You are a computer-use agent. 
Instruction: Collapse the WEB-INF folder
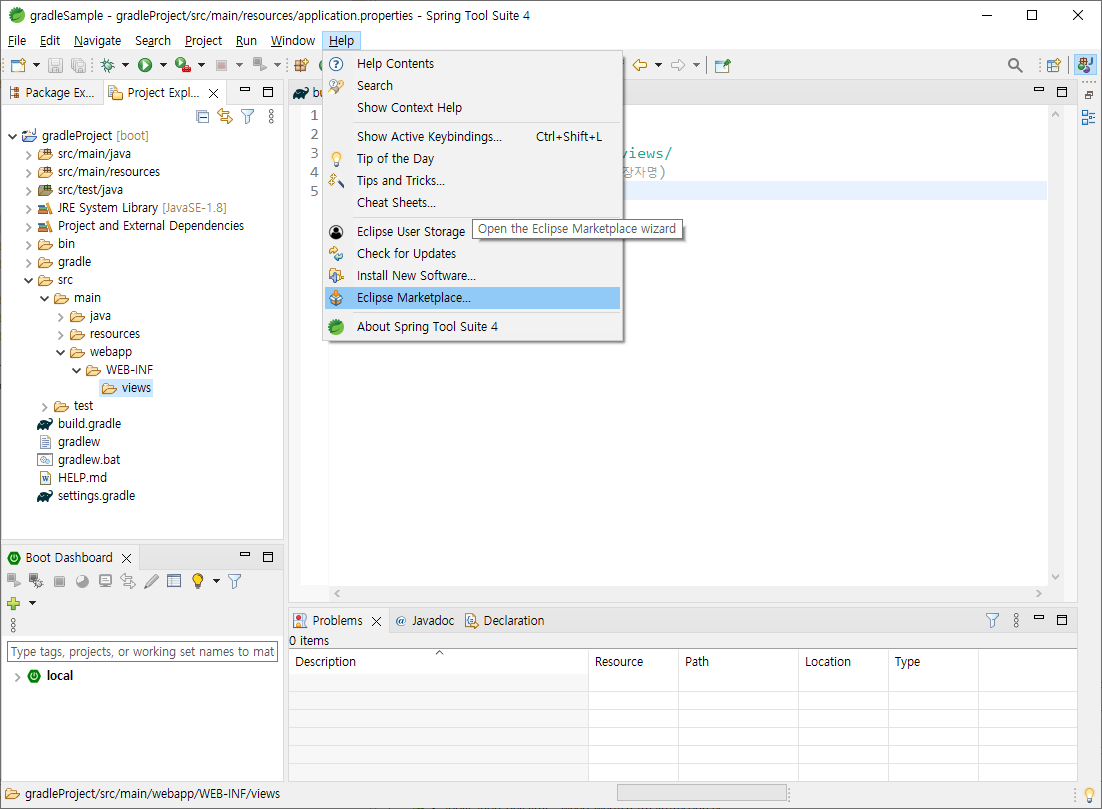77,370
